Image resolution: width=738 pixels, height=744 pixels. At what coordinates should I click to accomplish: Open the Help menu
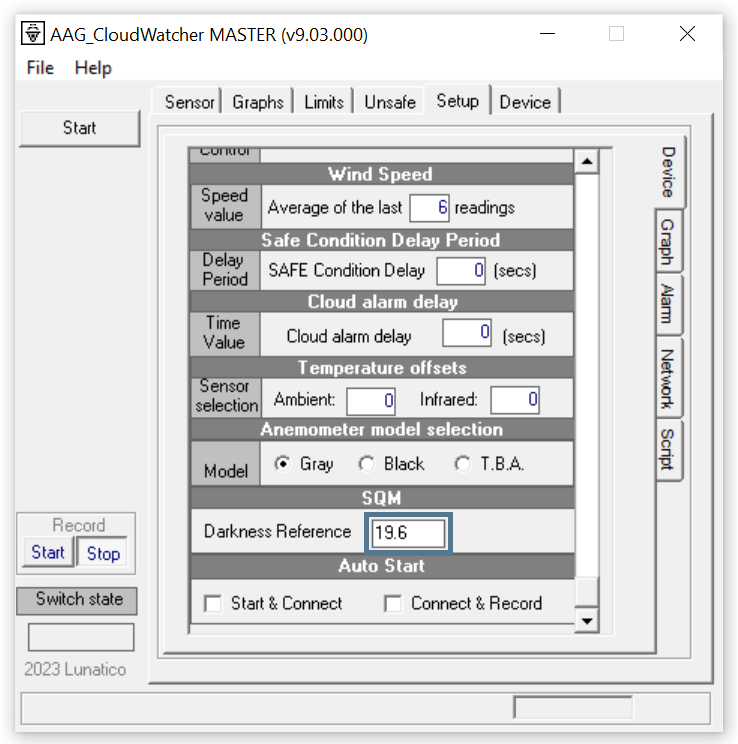click(93, 68)
